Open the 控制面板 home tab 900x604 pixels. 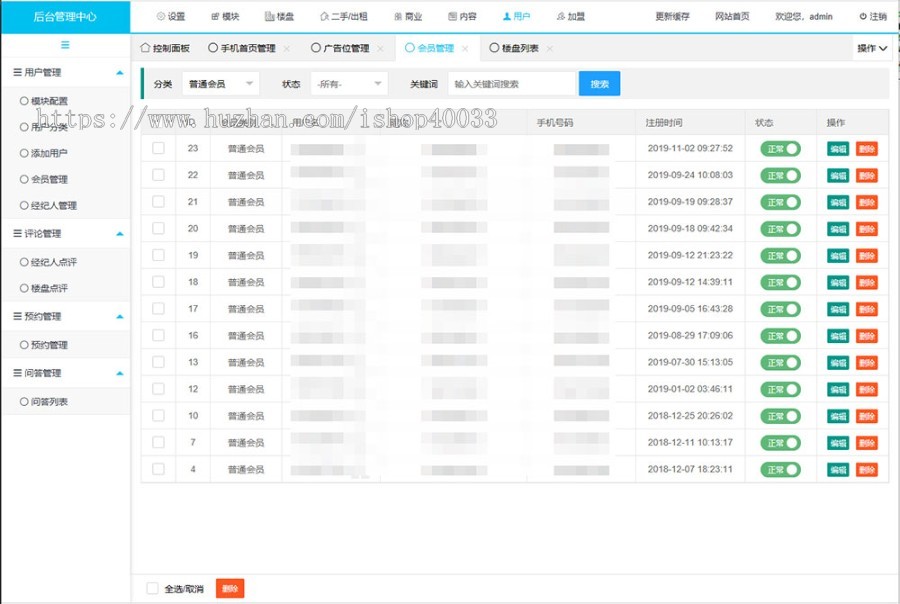pos(165,48)
